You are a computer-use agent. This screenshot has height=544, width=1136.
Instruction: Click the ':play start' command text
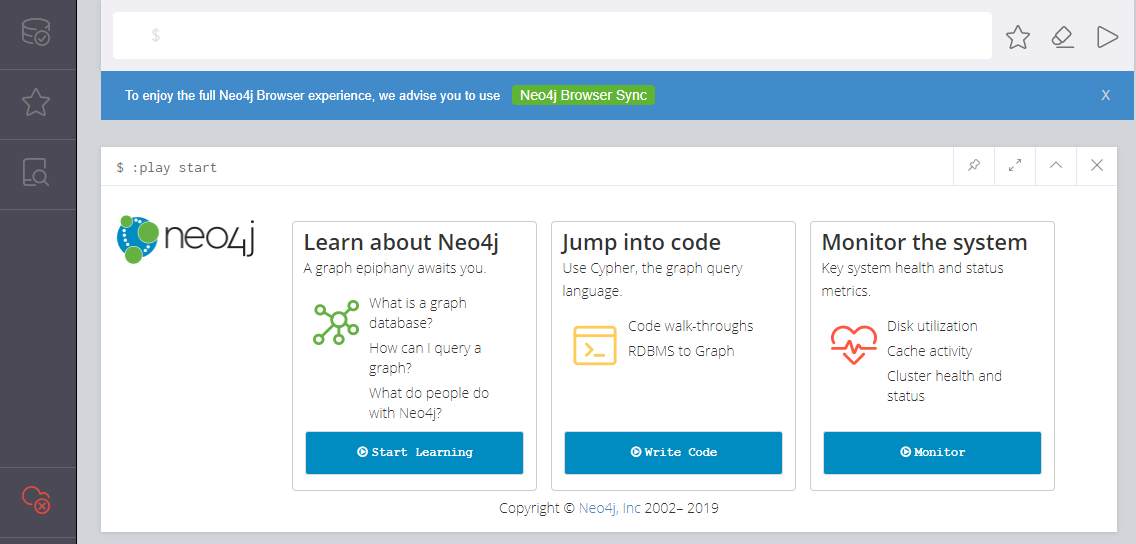[x=175, y=168]
